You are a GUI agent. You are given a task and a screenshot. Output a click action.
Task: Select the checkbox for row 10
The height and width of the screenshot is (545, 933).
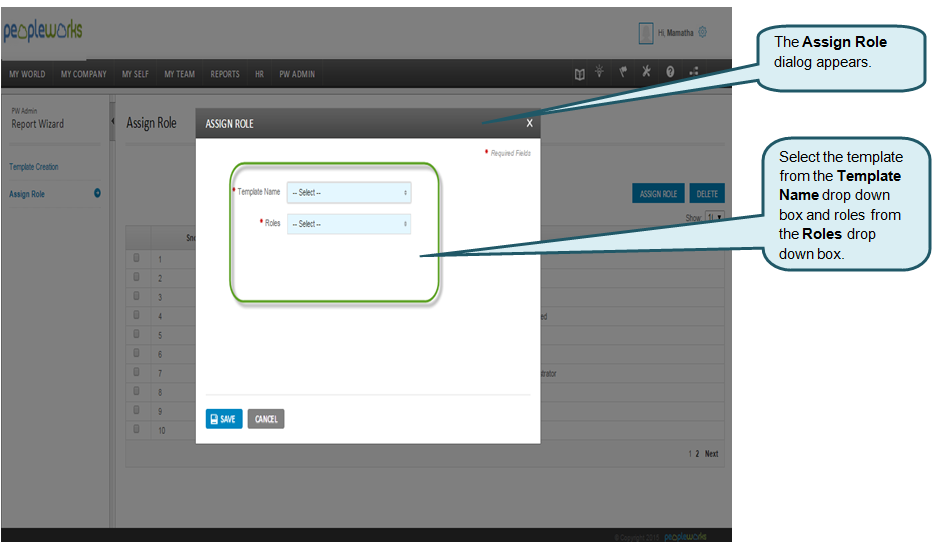pyautogui.click(x=137, y=429)
